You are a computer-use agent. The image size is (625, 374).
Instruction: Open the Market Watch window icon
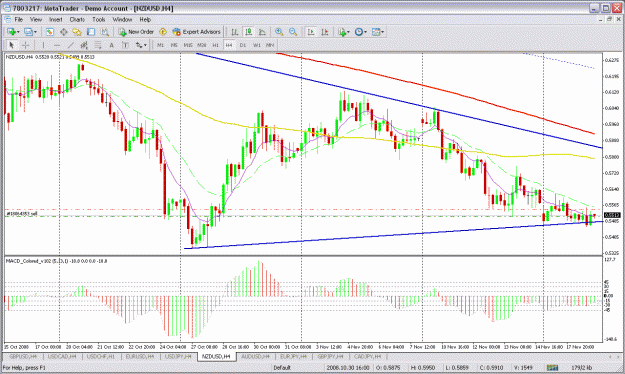[x=49, y=32]
